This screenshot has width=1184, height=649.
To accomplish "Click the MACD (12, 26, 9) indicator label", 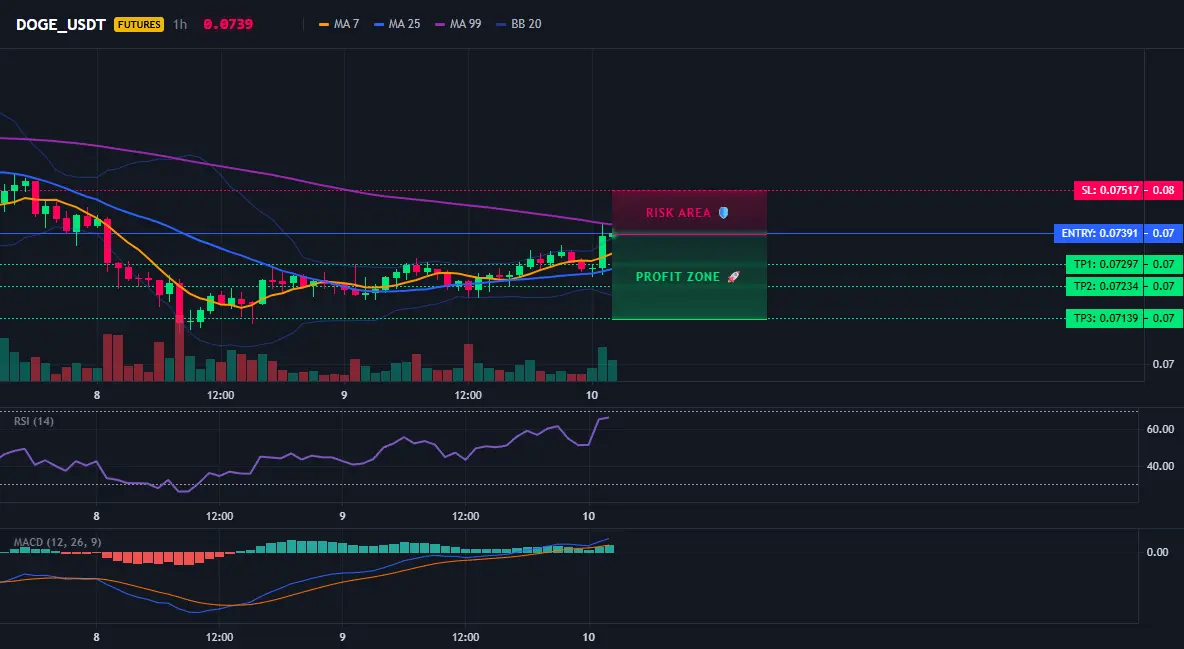I will point(57,542).
